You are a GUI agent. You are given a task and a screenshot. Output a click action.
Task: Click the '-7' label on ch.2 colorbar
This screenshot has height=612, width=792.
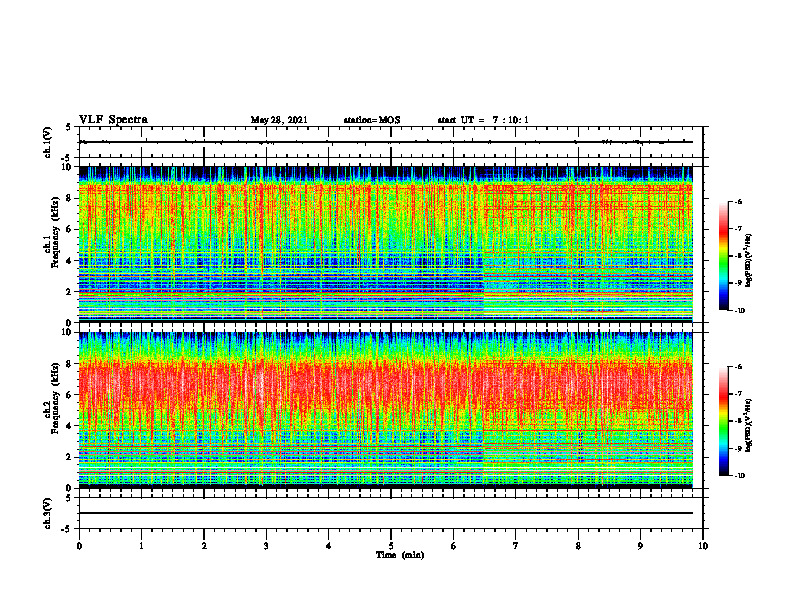click(738, 394)
